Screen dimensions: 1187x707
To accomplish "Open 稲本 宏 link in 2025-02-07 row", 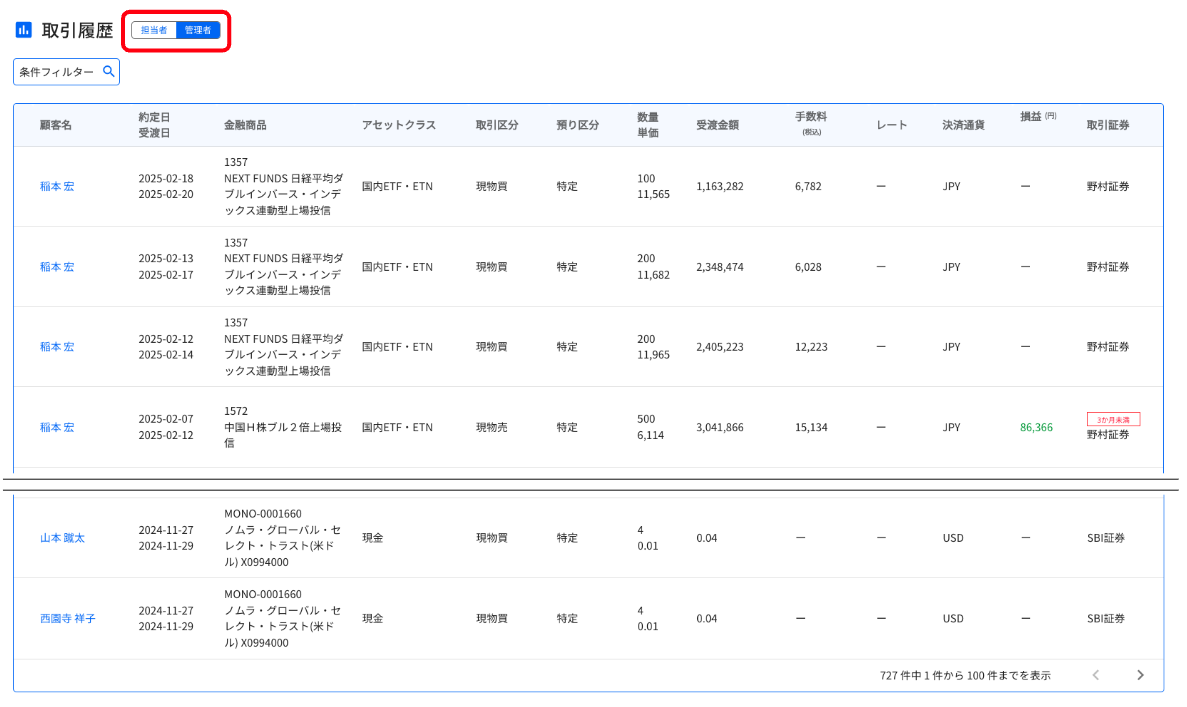I will click(57, 427).
